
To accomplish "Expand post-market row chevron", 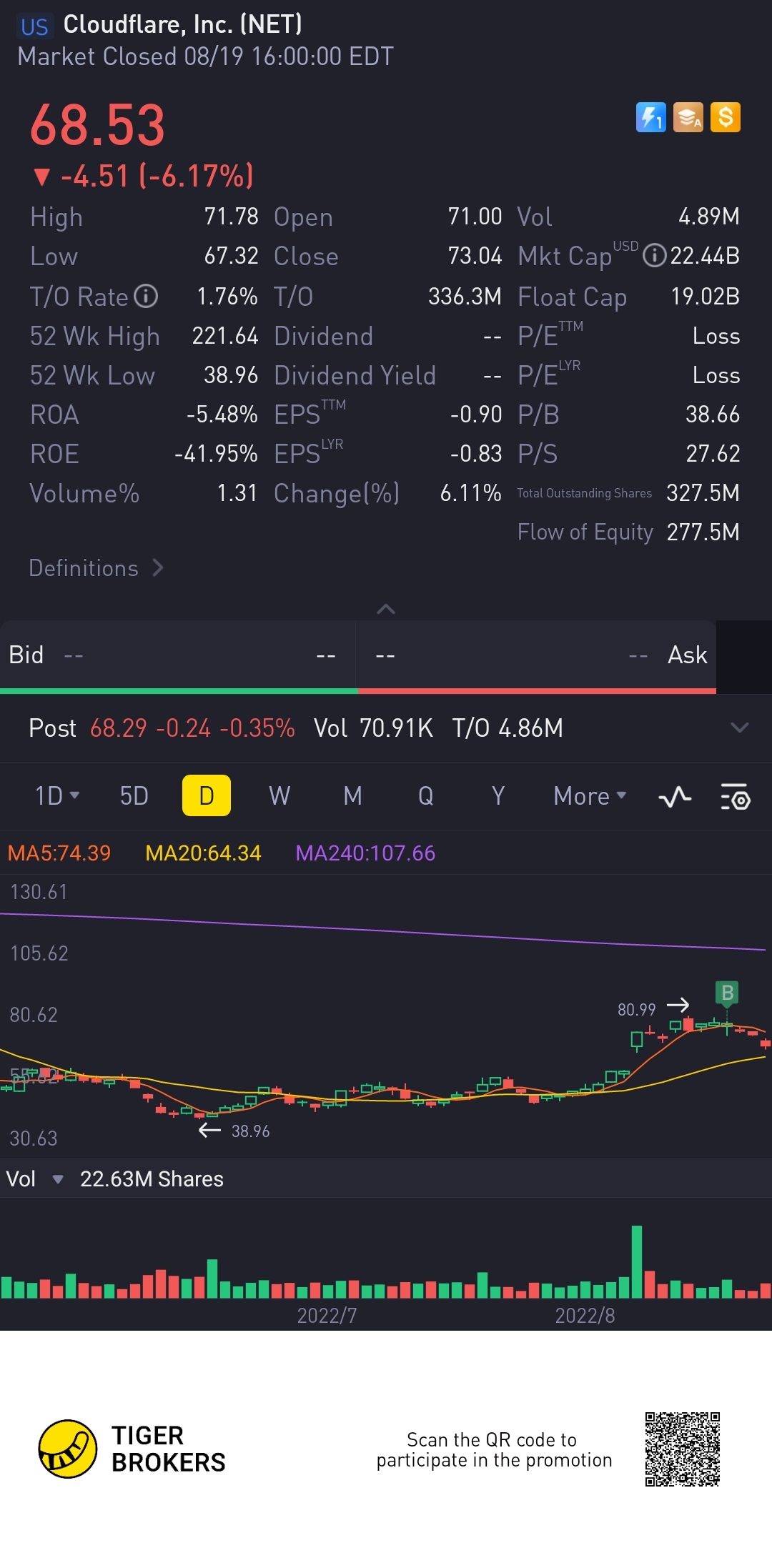I will click(x=740, y=728).
